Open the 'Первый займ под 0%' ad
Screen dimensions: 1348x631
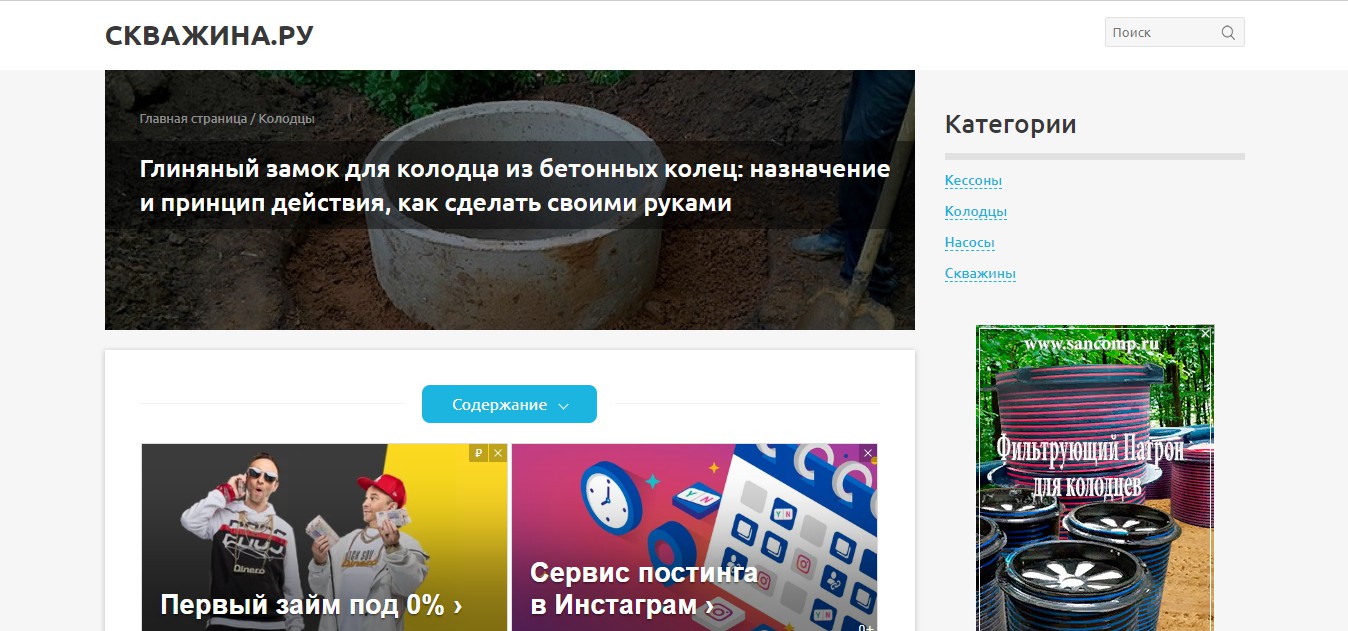[324, 538]
